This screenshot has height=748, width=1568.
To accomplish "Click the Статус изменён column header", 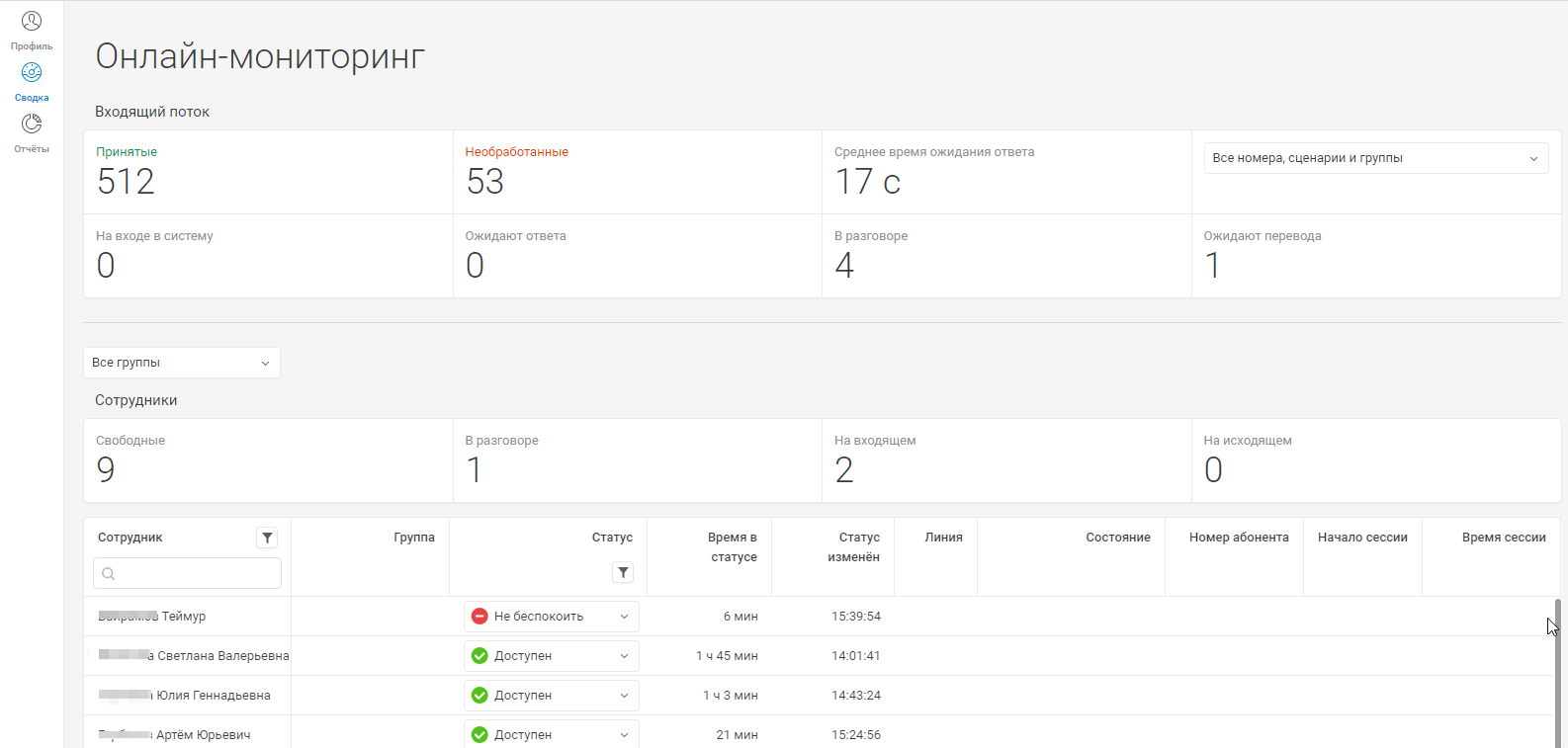I will tap(852, 547).
